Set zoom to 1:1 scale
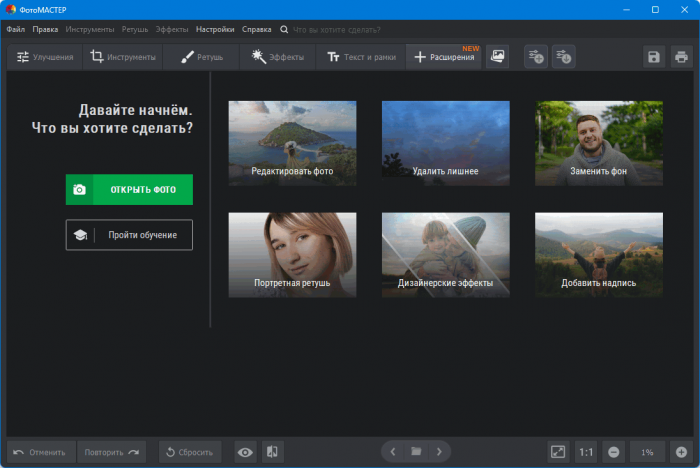 click(x=586, y=452)
